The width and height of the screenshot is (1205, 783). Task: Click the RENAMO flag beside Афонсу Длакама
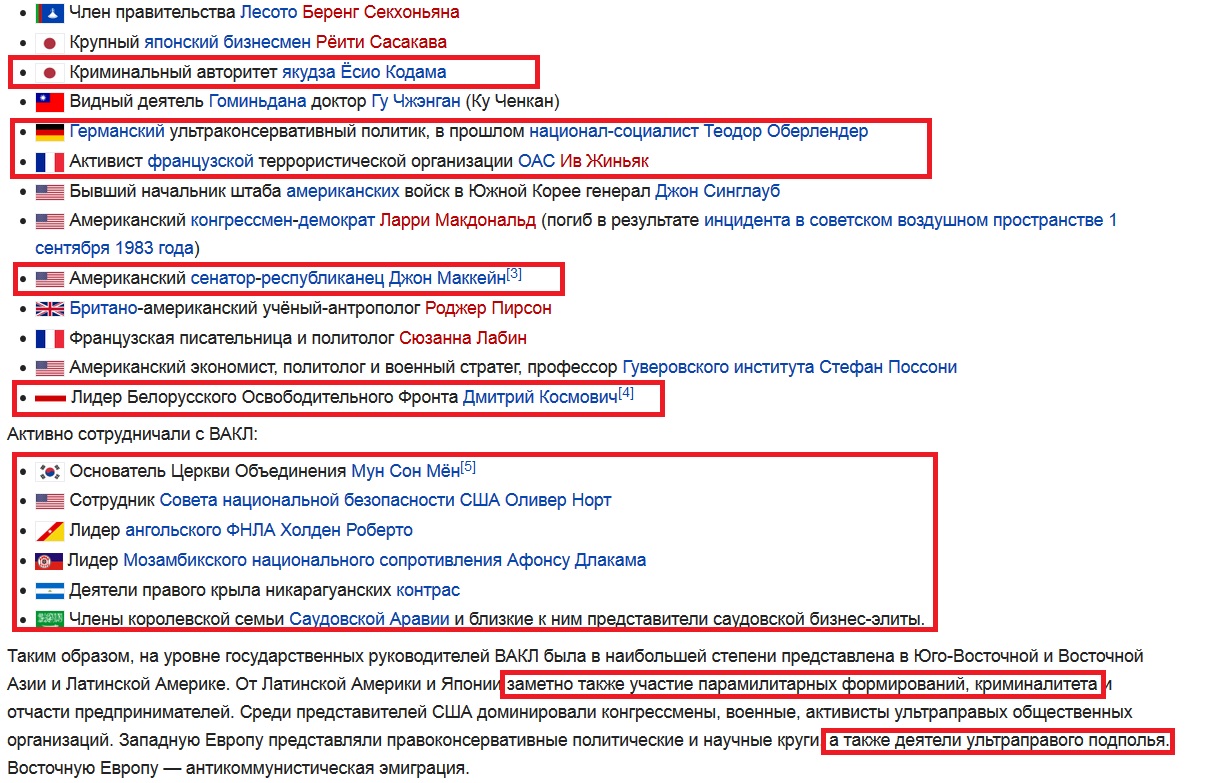(49, 560)
